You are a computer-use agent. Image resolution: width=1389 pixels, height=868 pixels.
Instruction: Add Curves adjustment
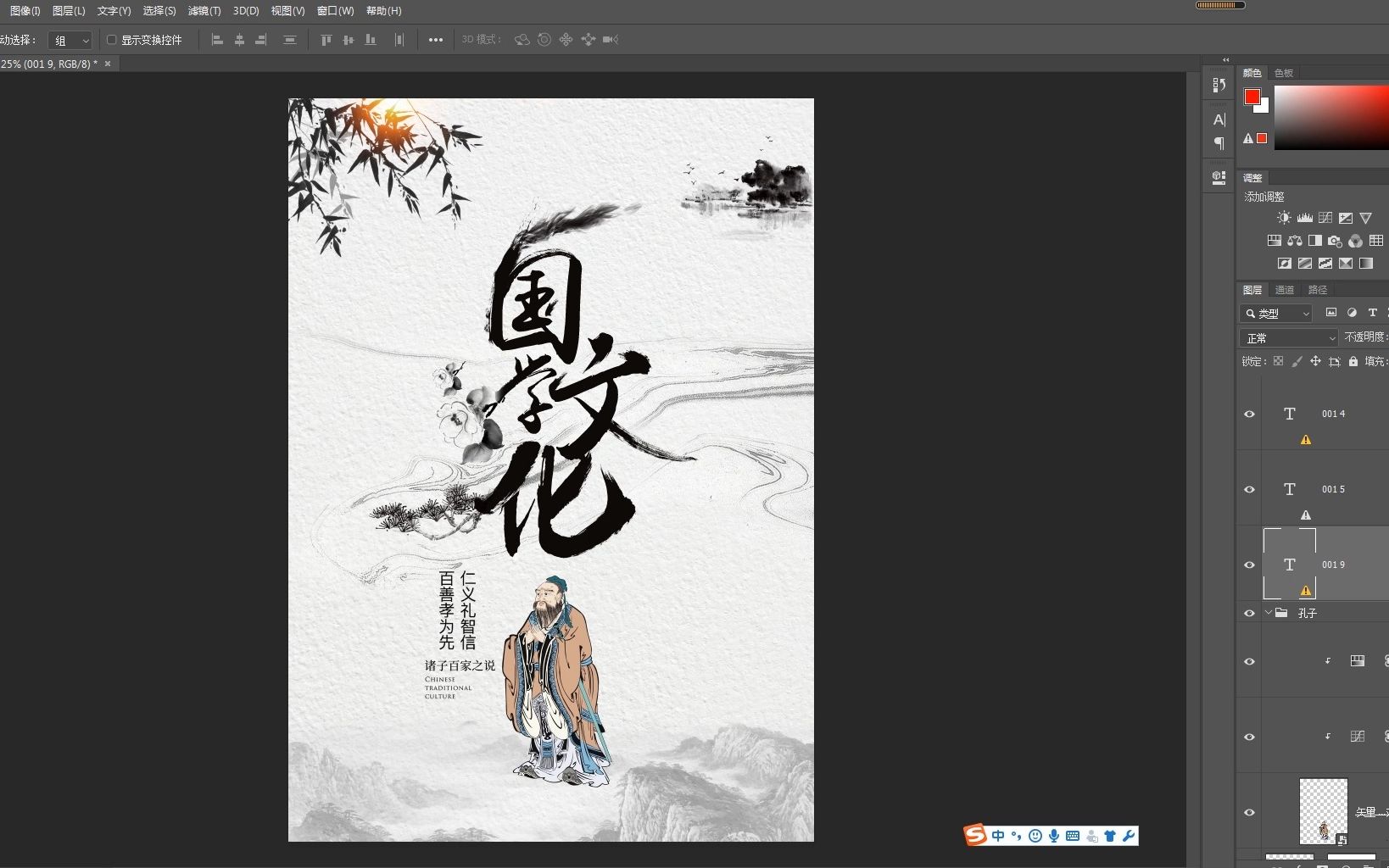pyautogui.click(x=1325, y=218)
